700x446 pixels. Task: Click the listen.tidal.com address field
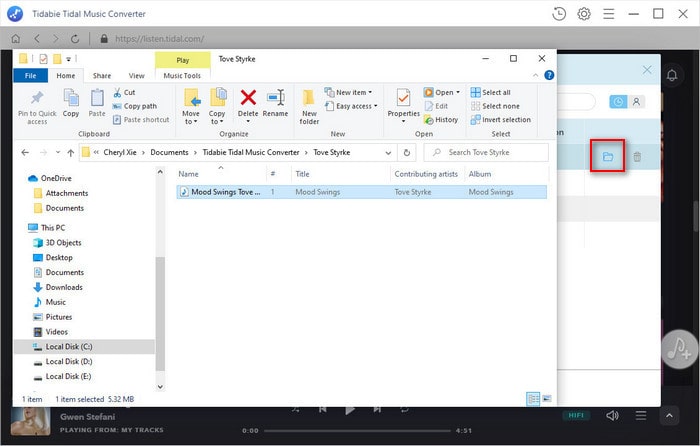tap(159, 39)
